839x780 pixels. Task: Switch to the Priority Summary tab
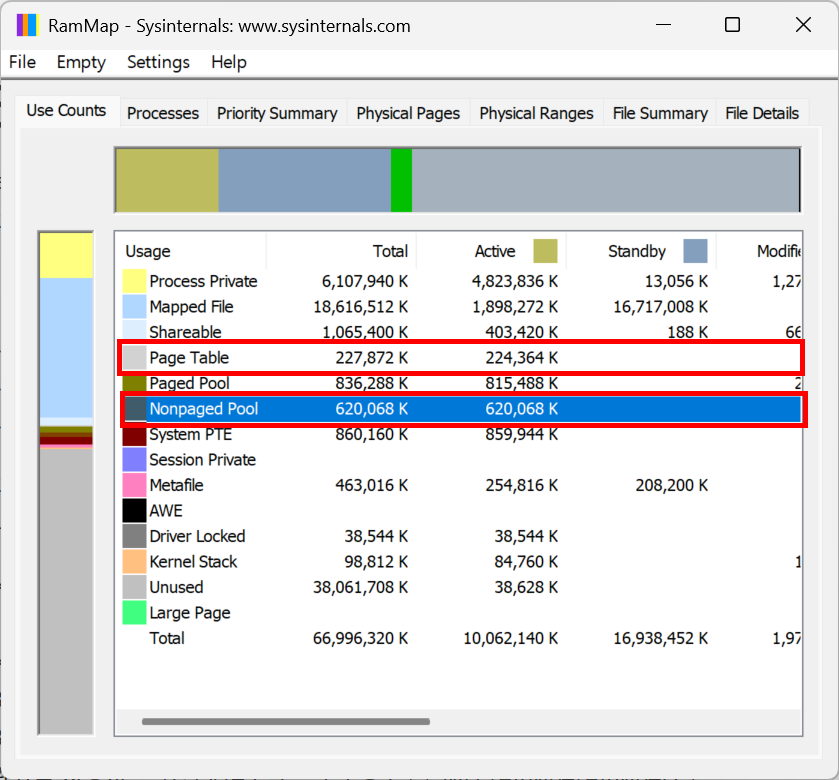[277, 113]
